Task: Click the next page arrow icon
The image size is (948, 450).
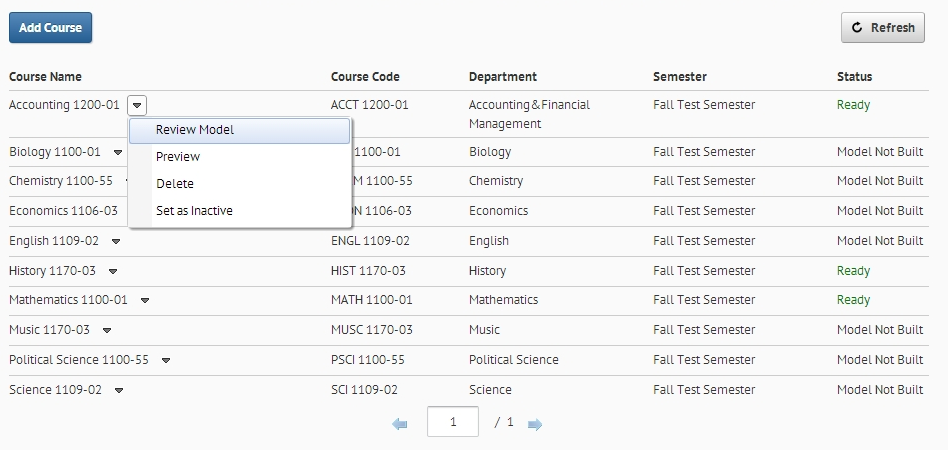Action: [x=535, y=424]
